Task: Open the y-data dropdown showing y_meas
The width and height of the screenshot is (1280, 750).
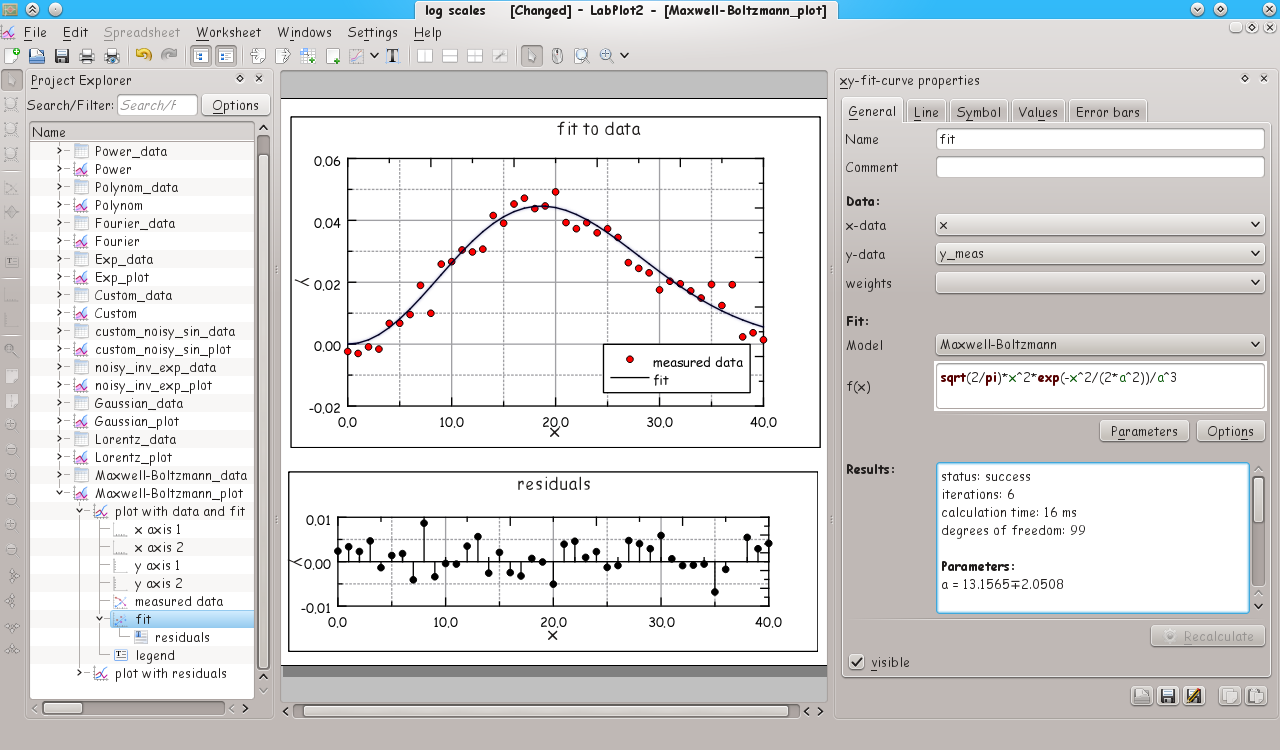Action: click(1098, 253)
